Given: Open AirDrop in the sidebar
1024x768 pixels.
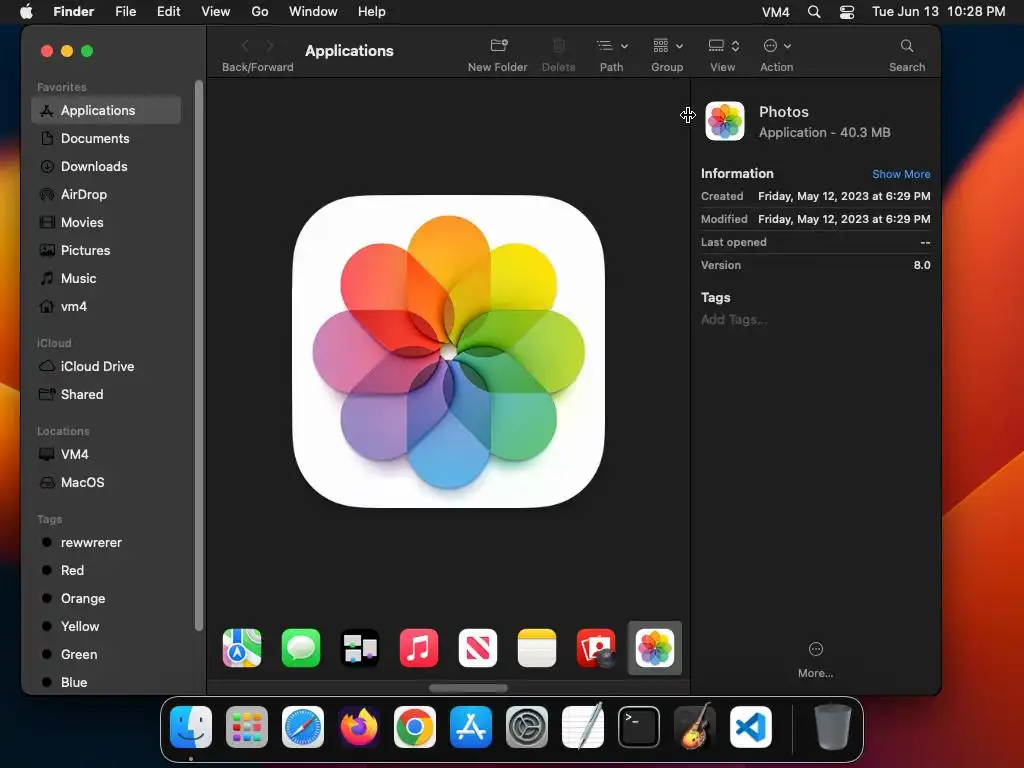Looking at the screenshot, I should tap(106, 195).
